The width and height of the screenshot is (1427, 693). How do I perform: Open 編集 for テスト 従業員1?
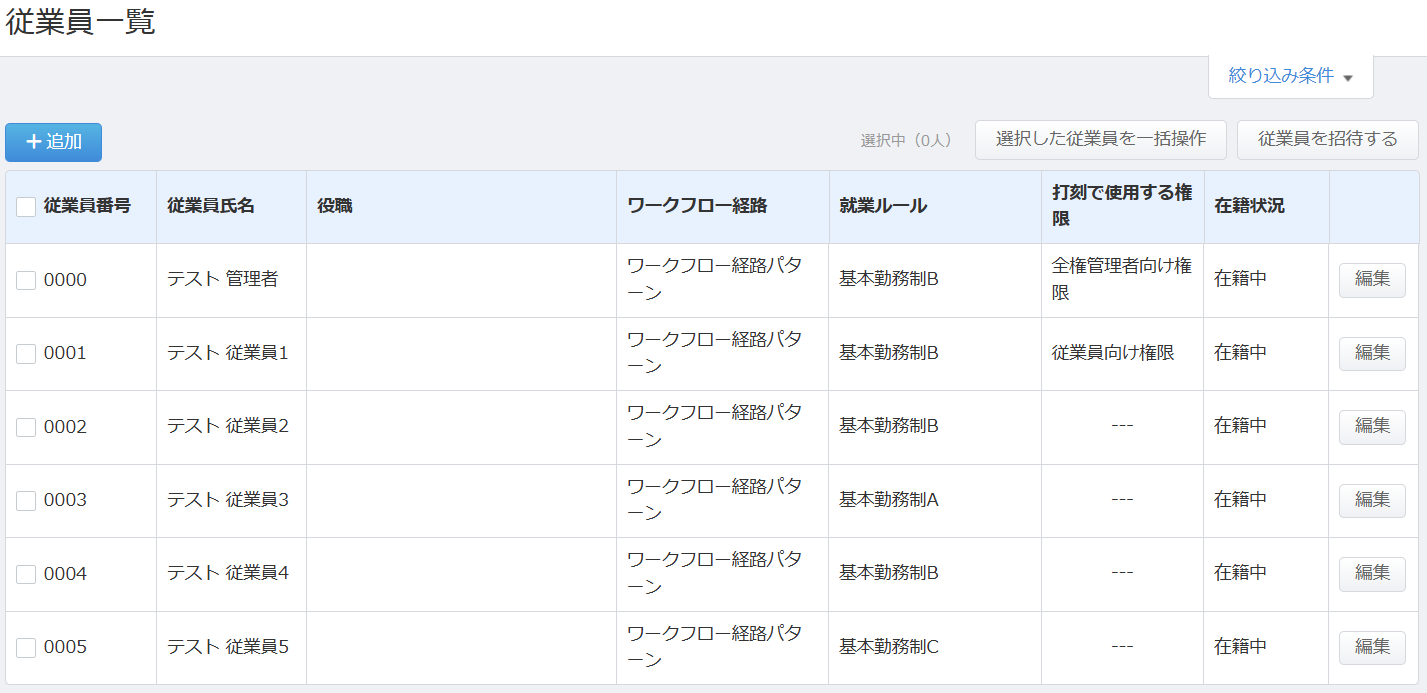1371,353
